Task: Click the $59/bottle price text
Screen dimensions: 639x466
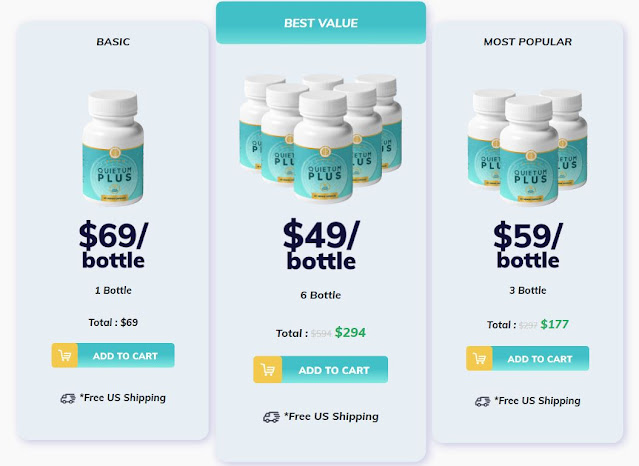Action: click(x=528, y=245)
